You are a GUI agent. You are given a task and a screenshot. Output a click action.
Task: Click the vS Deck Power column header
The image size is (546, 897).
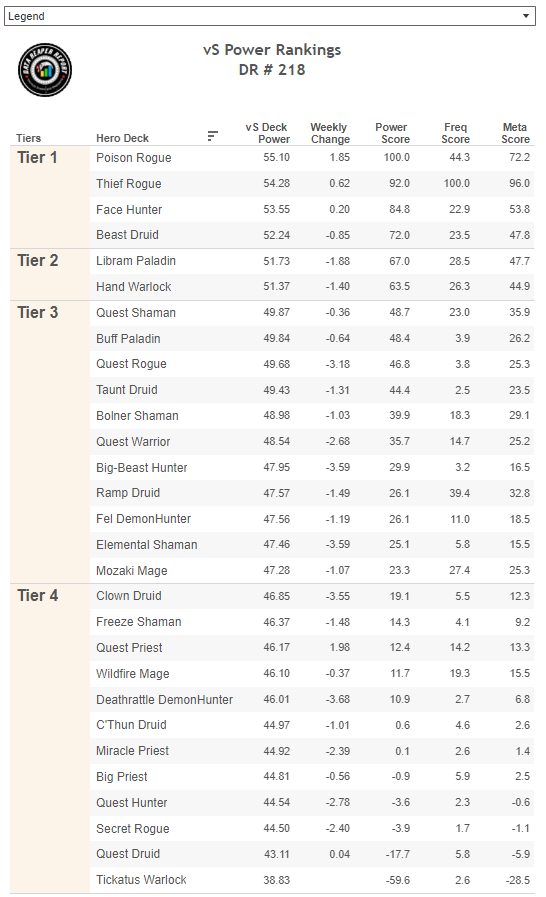click(267, 133)
